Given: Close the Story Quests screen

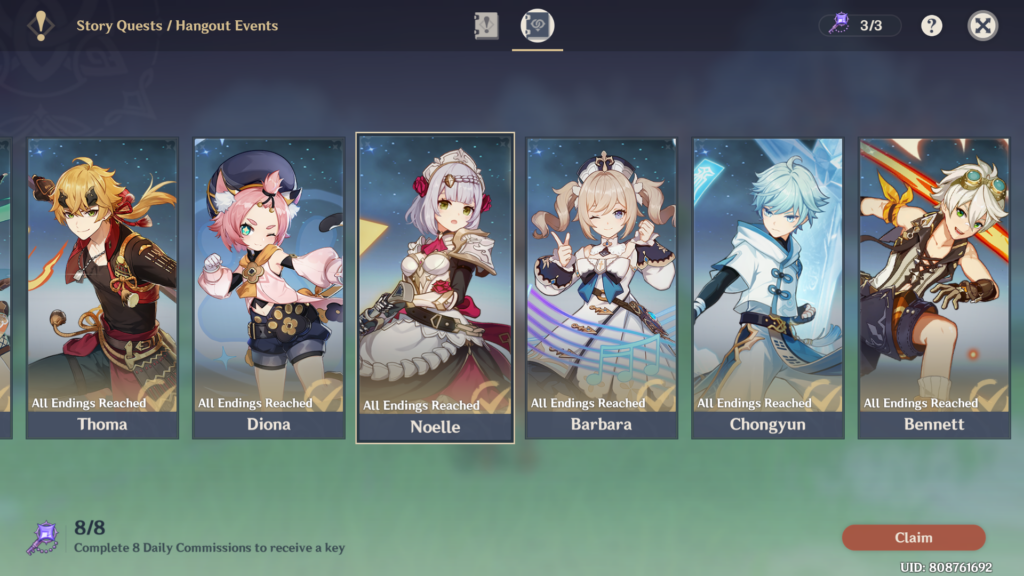Looking at the screenshot, I should 982,25.
